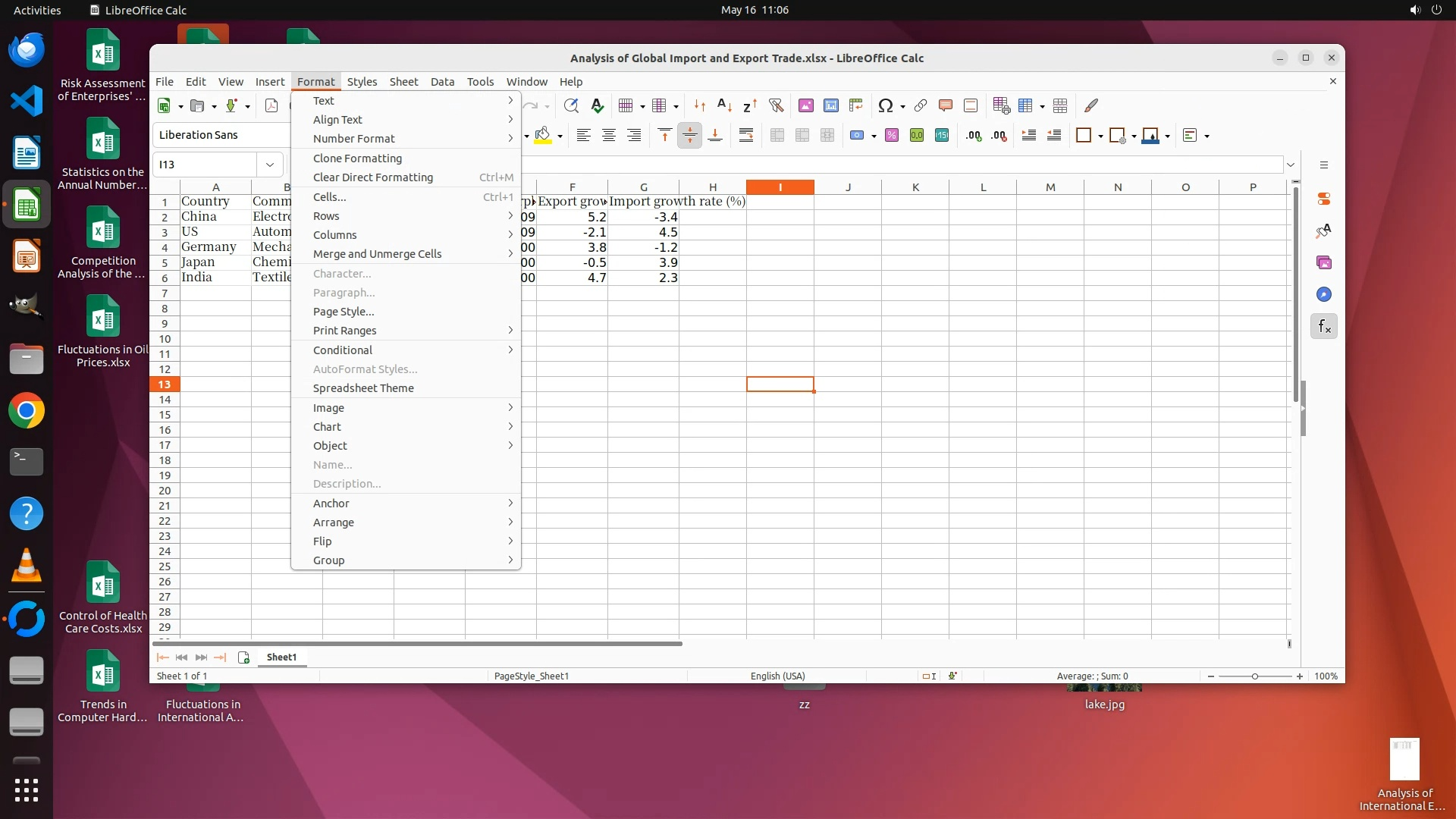Click the Format as Percent icon

point(891,135)
